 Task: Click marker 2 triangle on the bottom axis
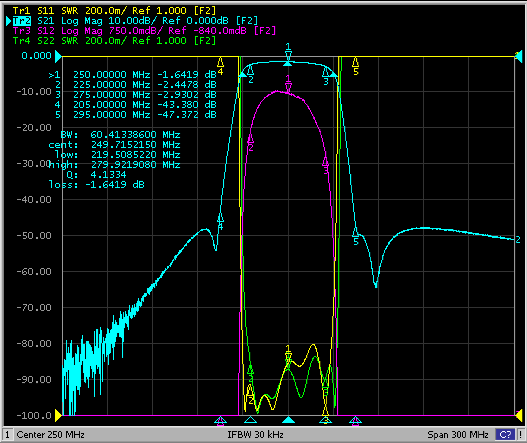tap(250, 419)
